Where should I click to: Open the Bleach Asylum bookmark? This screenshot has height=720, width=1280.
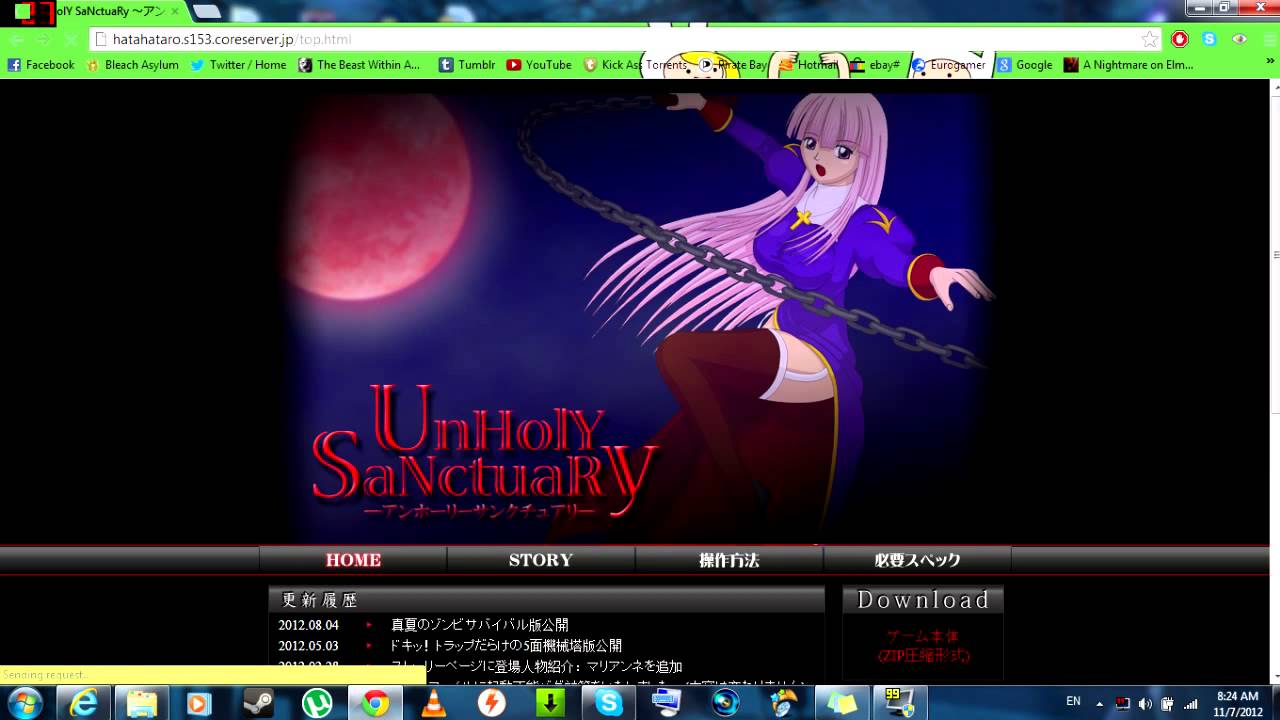click(132, 65)
